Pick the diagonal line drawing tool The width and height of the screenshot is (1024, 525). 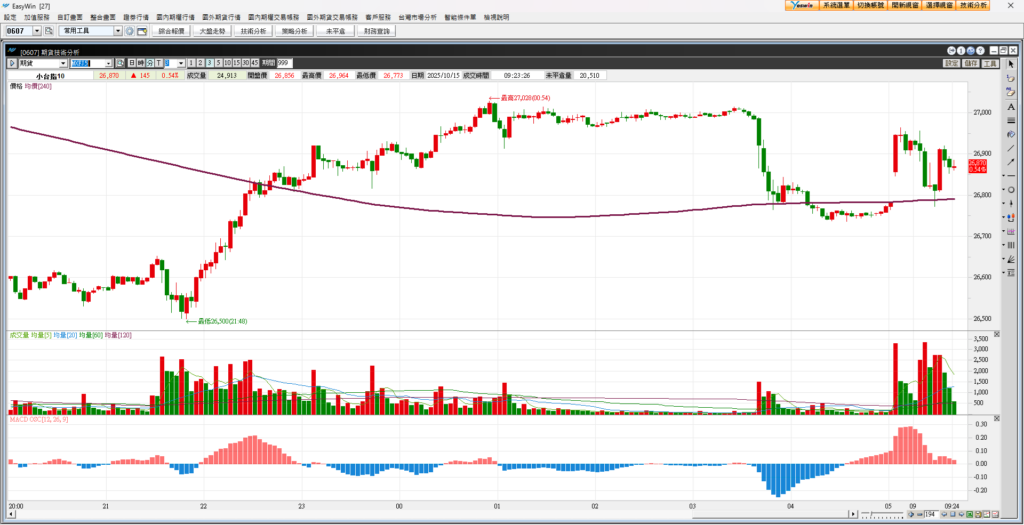click(1011, 148)
